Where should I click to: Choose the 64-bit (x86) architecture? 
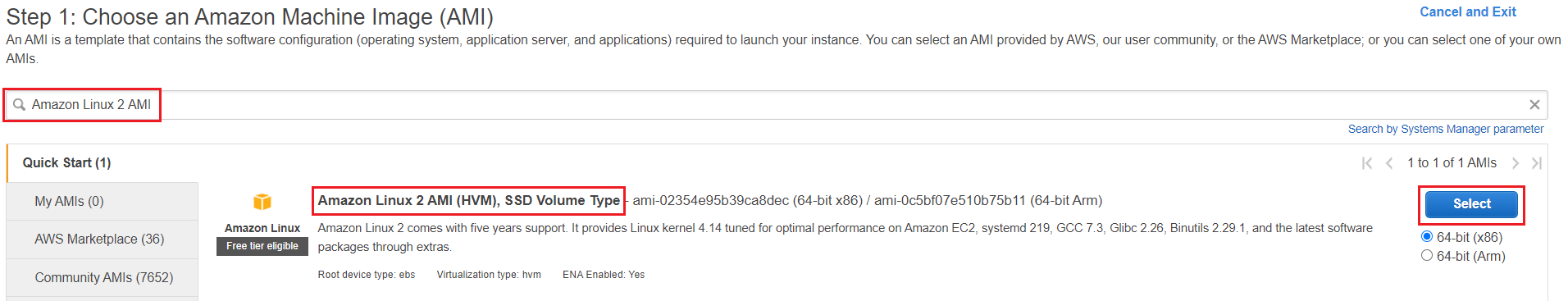[1427, 237]
